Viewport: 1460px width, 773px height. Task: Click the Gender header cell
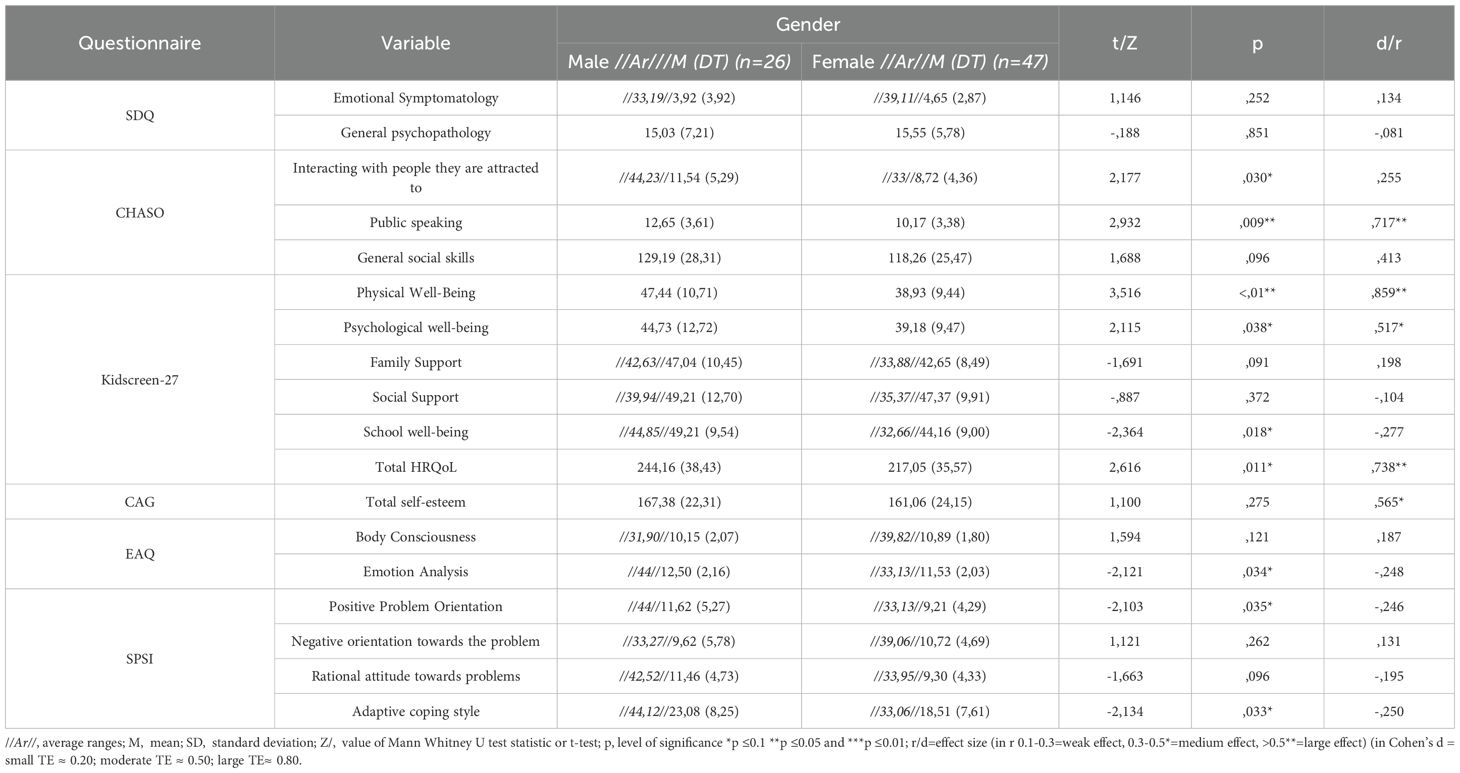tap(807, 23)
